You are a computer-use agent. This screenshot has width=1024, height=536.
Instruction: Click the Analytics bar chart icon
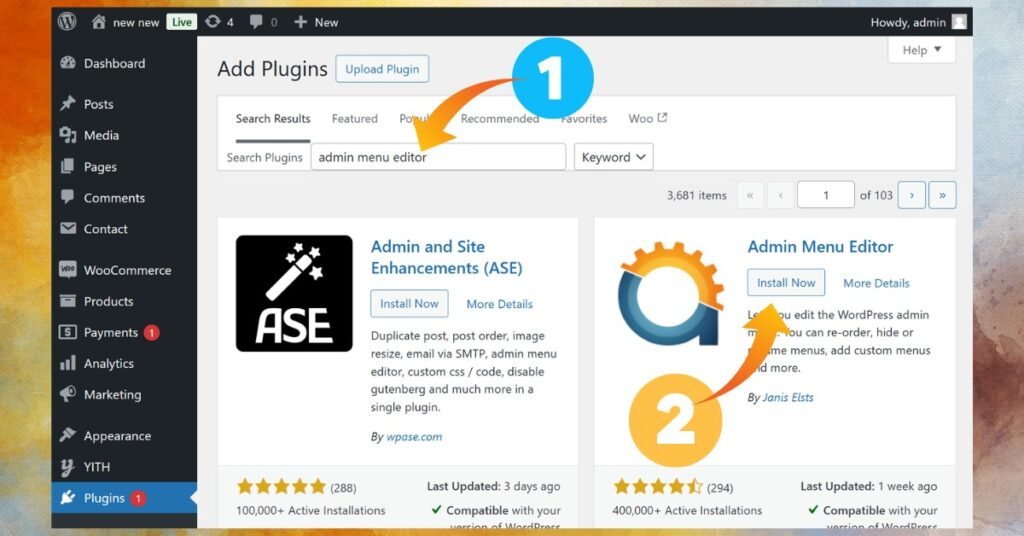[68, 364]
